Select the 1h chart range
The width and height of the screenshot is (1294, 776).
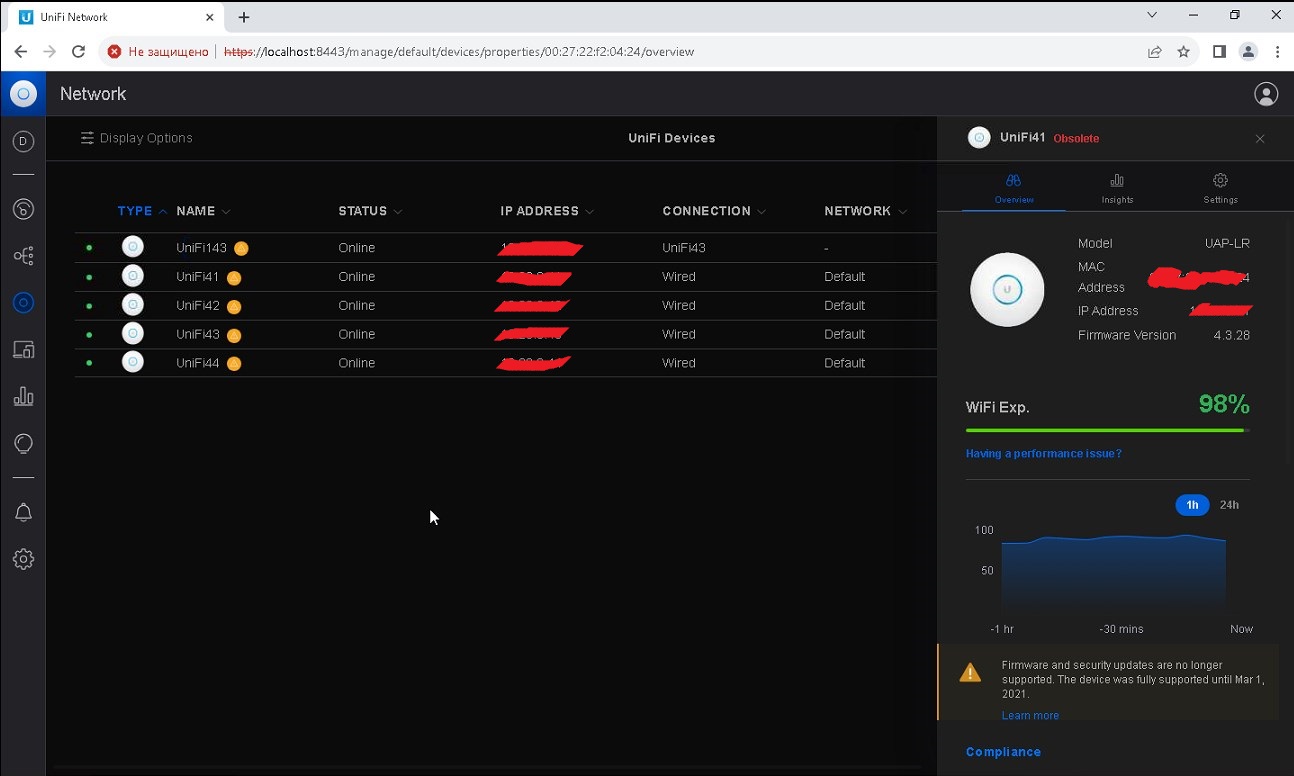click(1192, 505)
